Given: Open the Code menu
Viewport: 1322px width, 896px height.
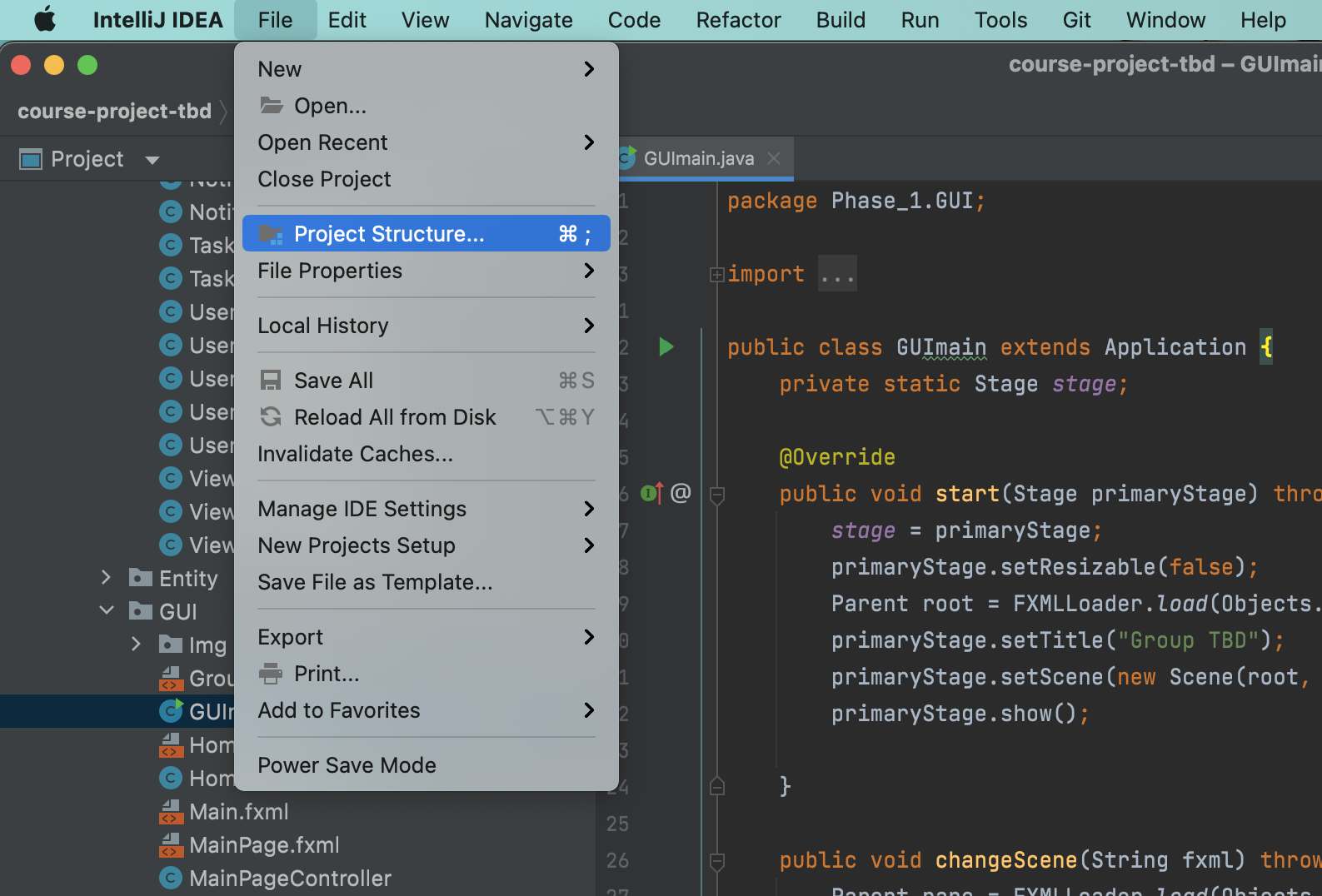Looking at the screenshot, I should pos(634,20).
